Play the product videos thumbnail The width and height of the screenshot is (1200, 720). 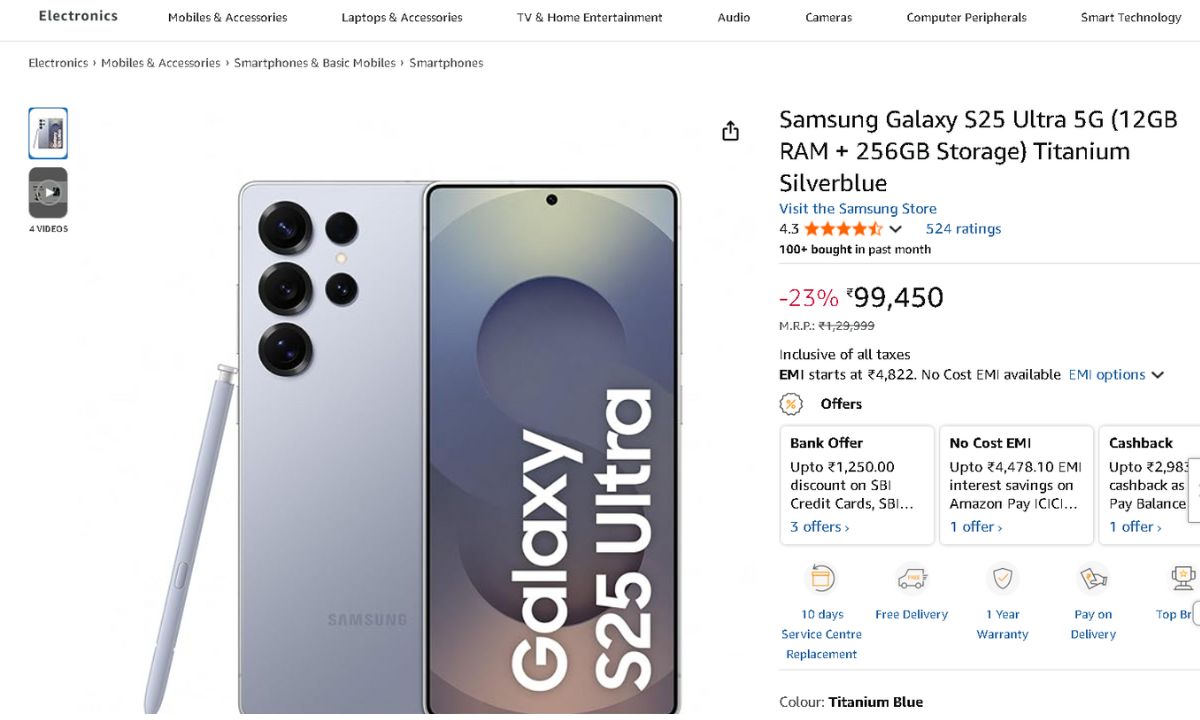click(x=48, y=193)
